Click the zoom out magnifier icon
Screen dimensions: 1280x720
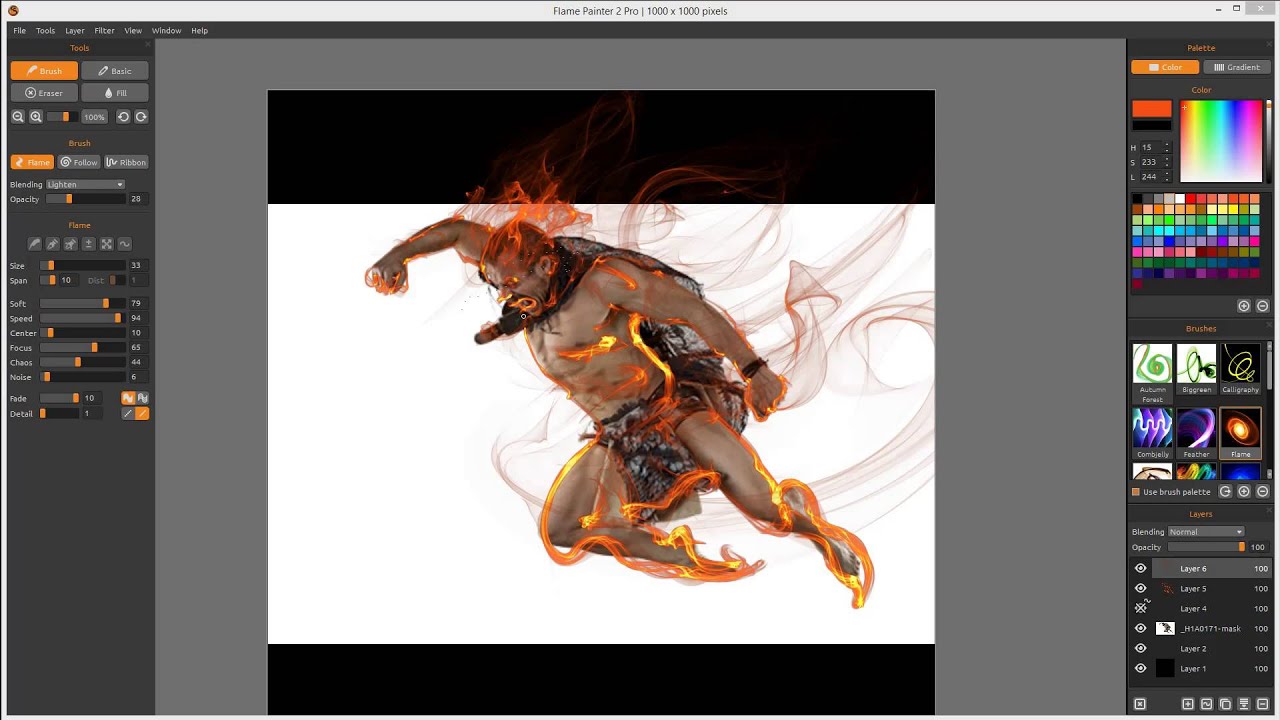(x=18, y=117)
